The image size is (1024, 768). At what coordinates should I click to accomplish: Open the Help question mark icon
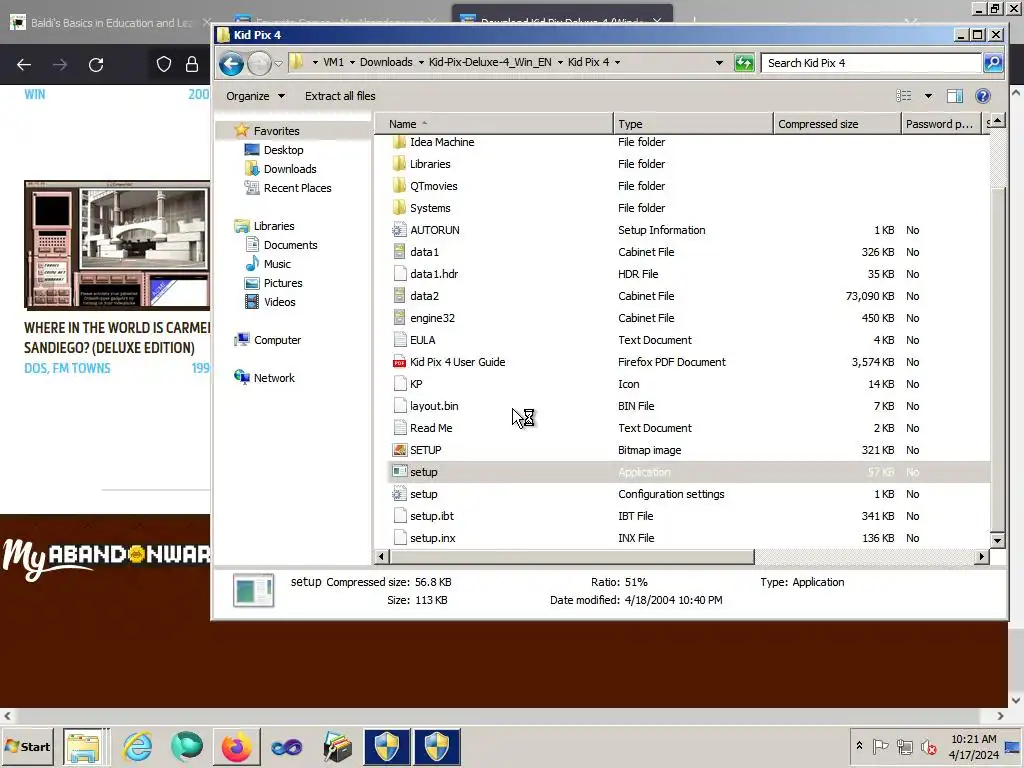pyautogui.click(x=983, y=96)
